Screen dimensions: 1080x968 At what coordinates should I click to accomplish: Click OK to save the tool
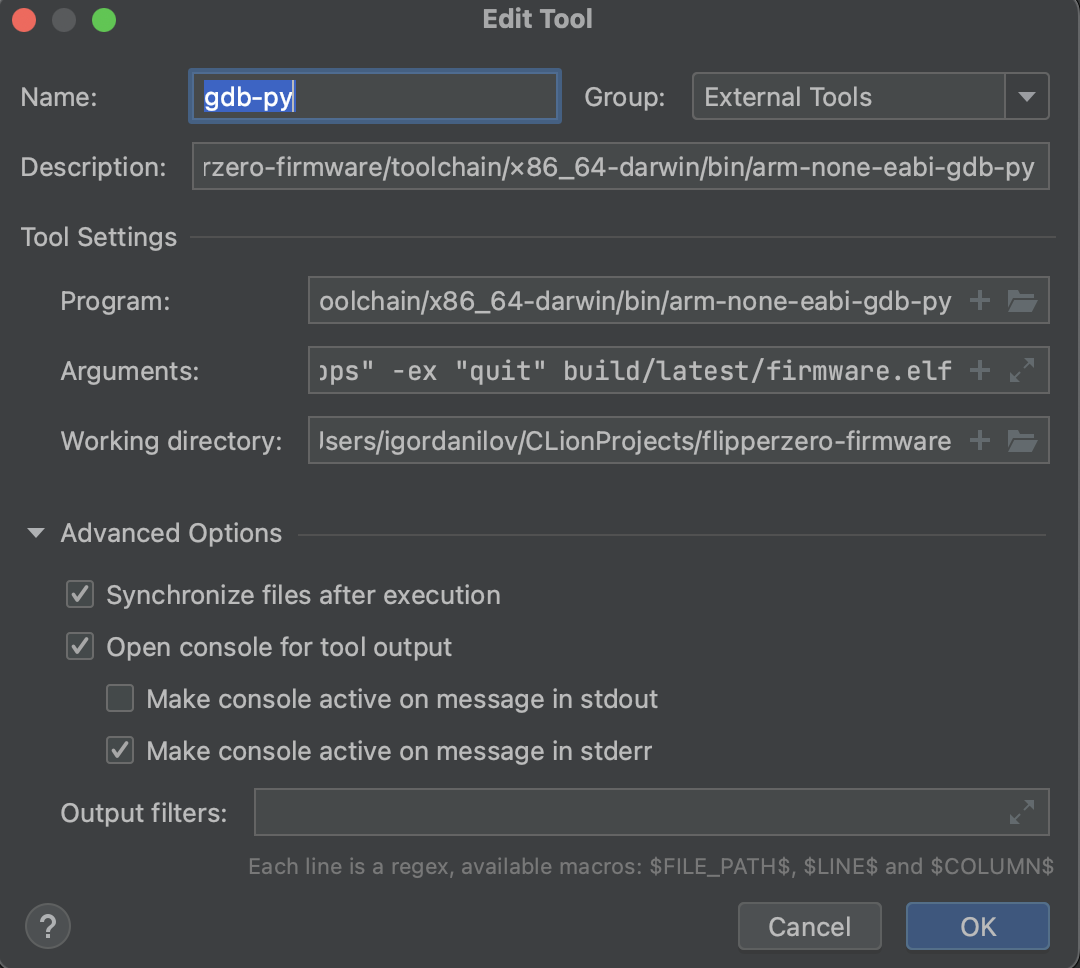click(977, 926)
